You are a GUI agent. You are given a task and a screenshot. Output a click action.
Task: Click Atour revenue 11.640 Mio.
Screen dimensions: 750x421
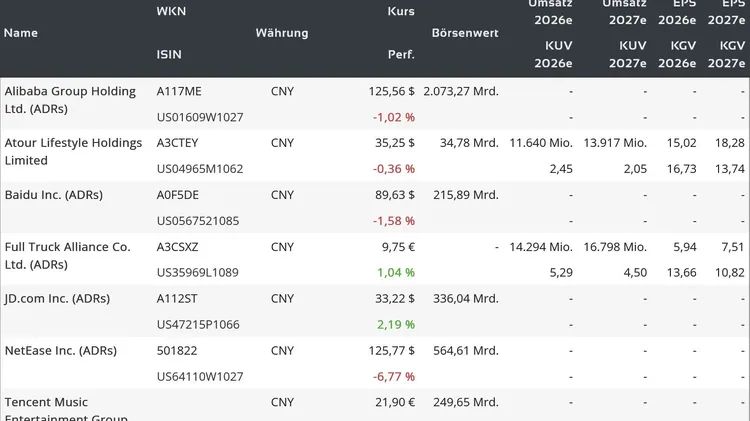click(541, 143)
